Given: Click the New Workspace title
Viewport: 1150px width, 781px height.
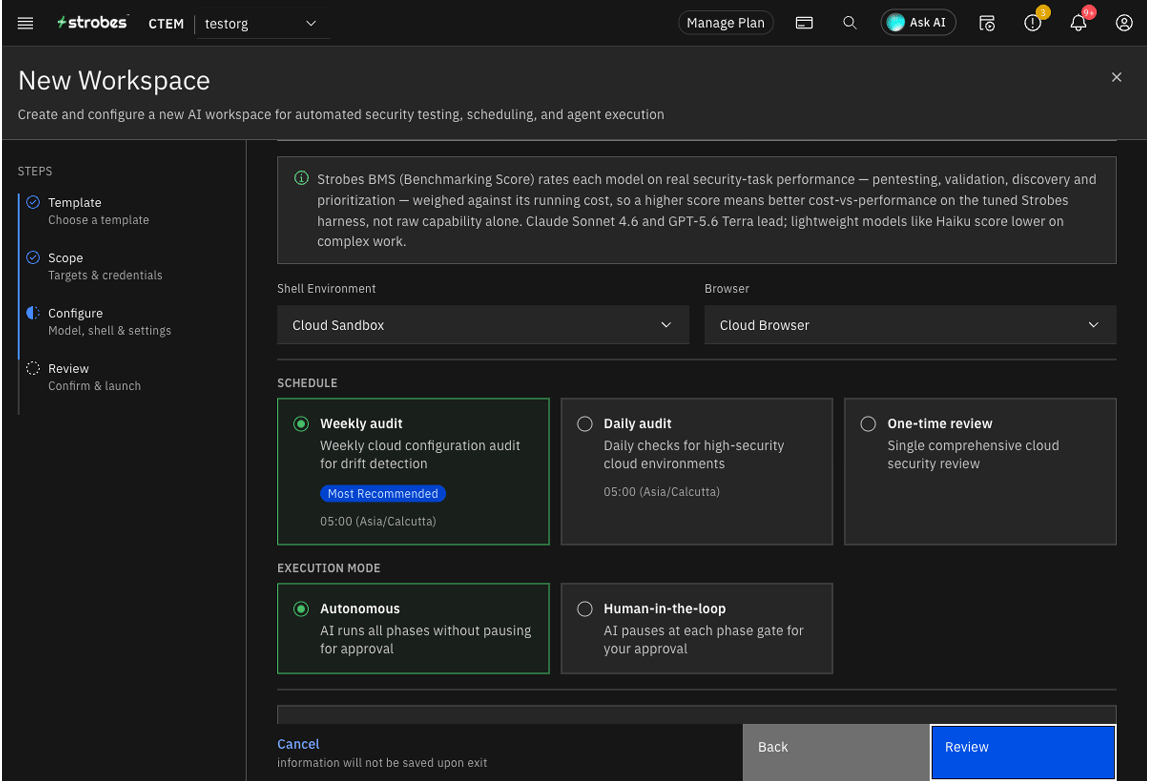Looking at the screenshot, I should tap(114, 81).
